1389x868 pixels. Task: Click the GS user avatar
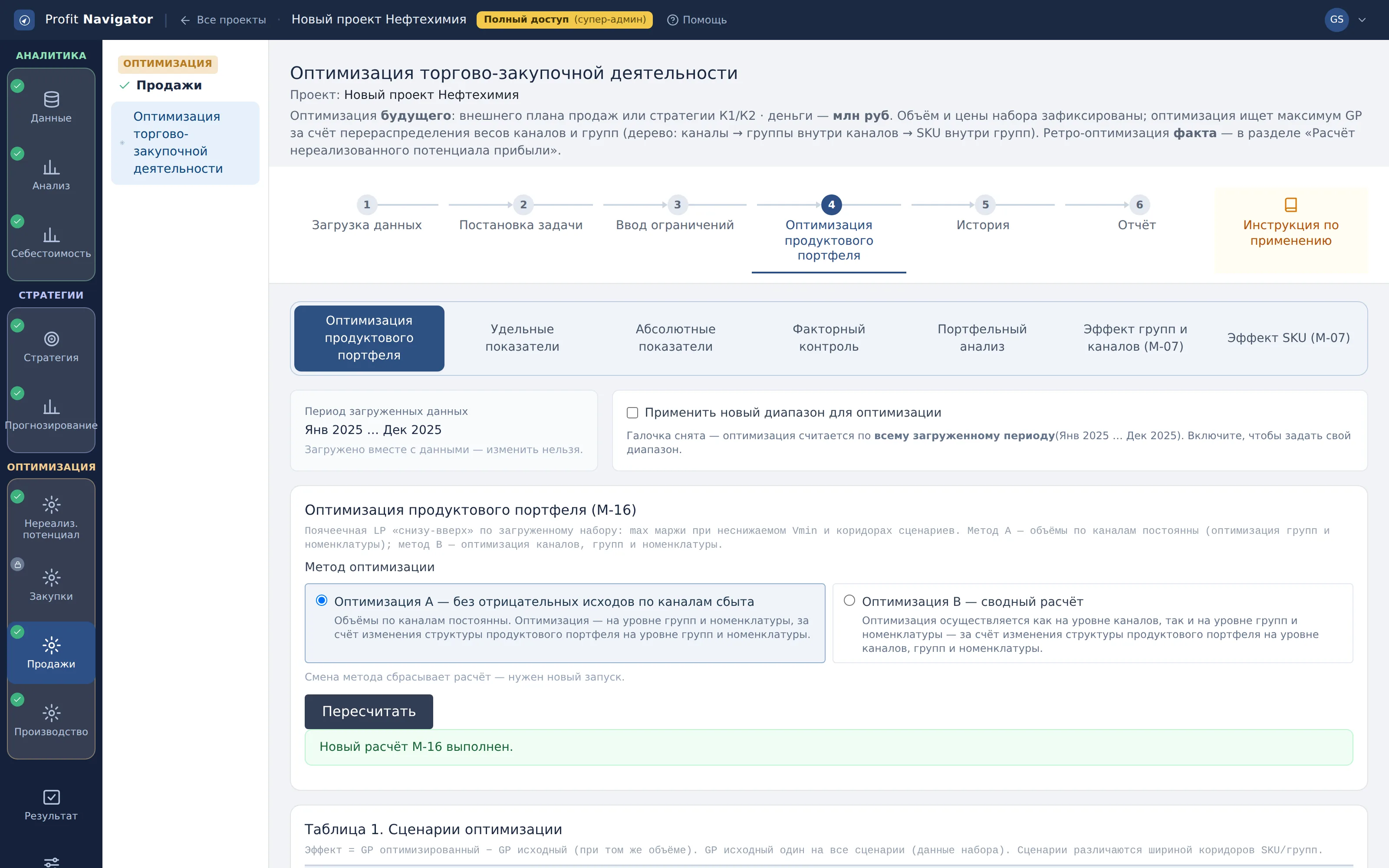click(1336, 20)
